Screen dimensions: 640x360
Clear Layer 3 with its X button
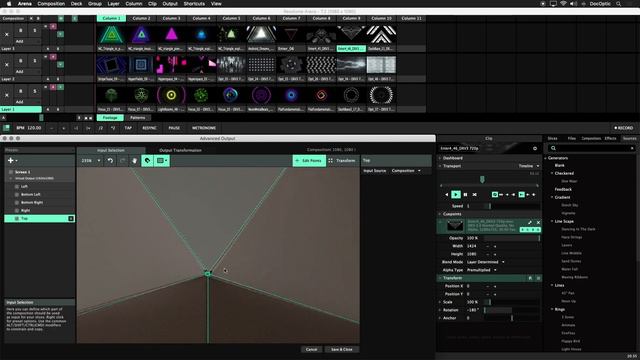(7, 35)
